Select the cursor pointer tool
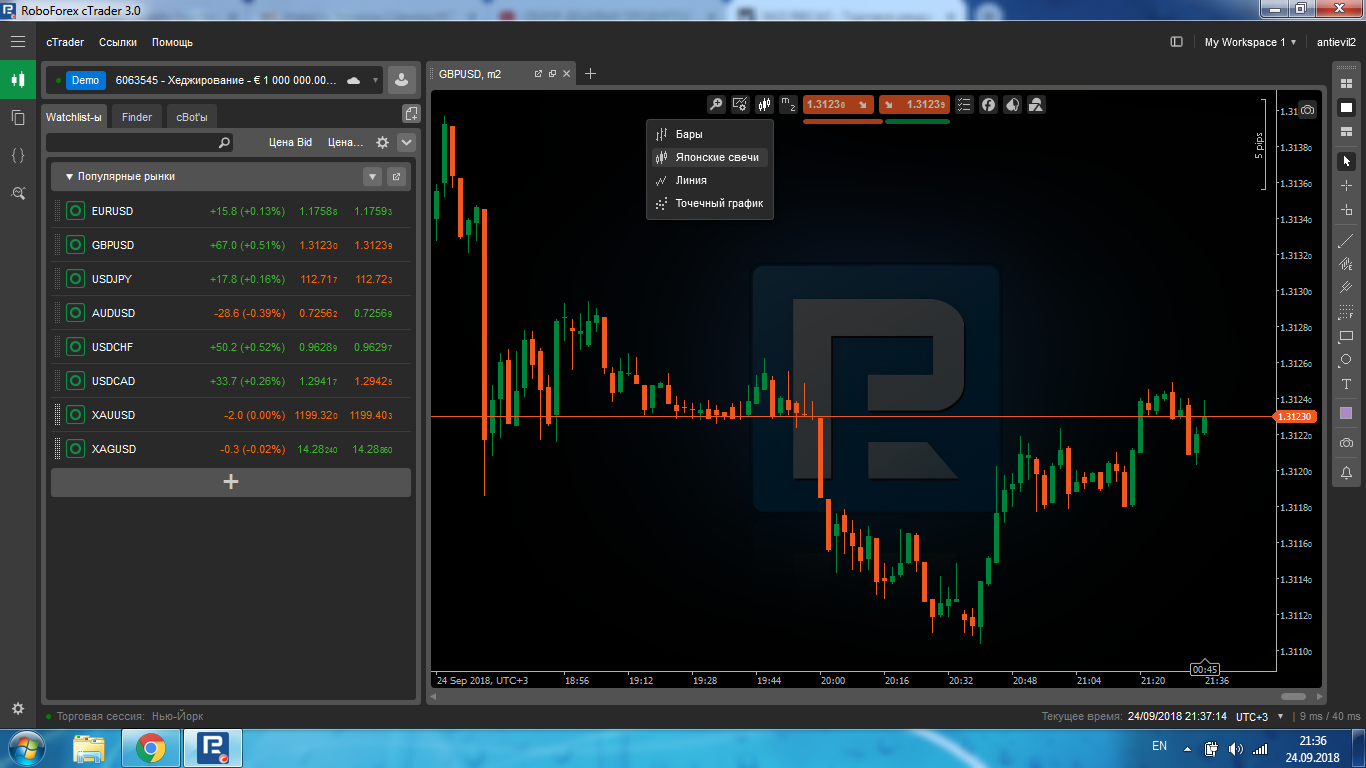This screenshot has height=768, width=1366. click(1346, 161)
